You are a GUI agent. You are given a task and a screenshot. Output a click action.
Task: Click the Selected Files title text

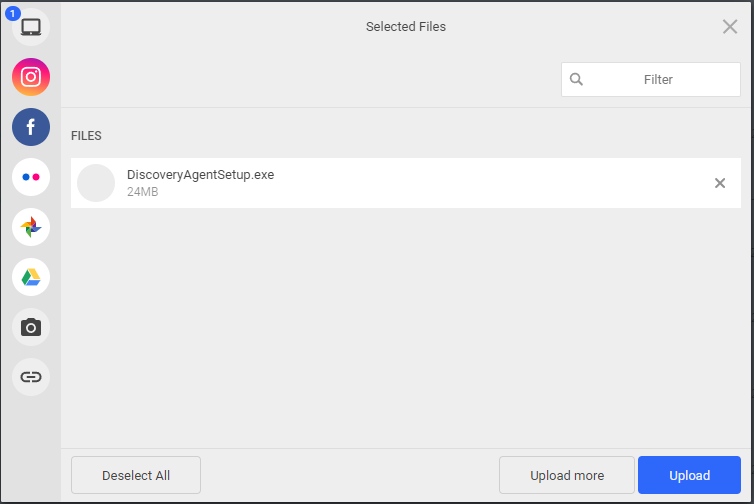(406, 27)
